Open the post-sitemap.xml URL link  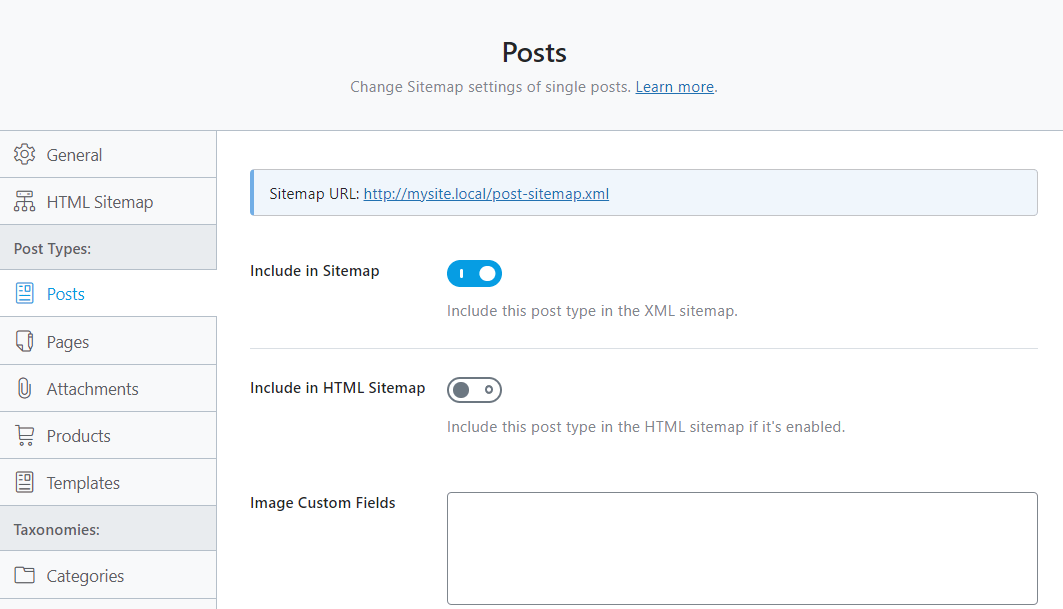click(486, 193)
